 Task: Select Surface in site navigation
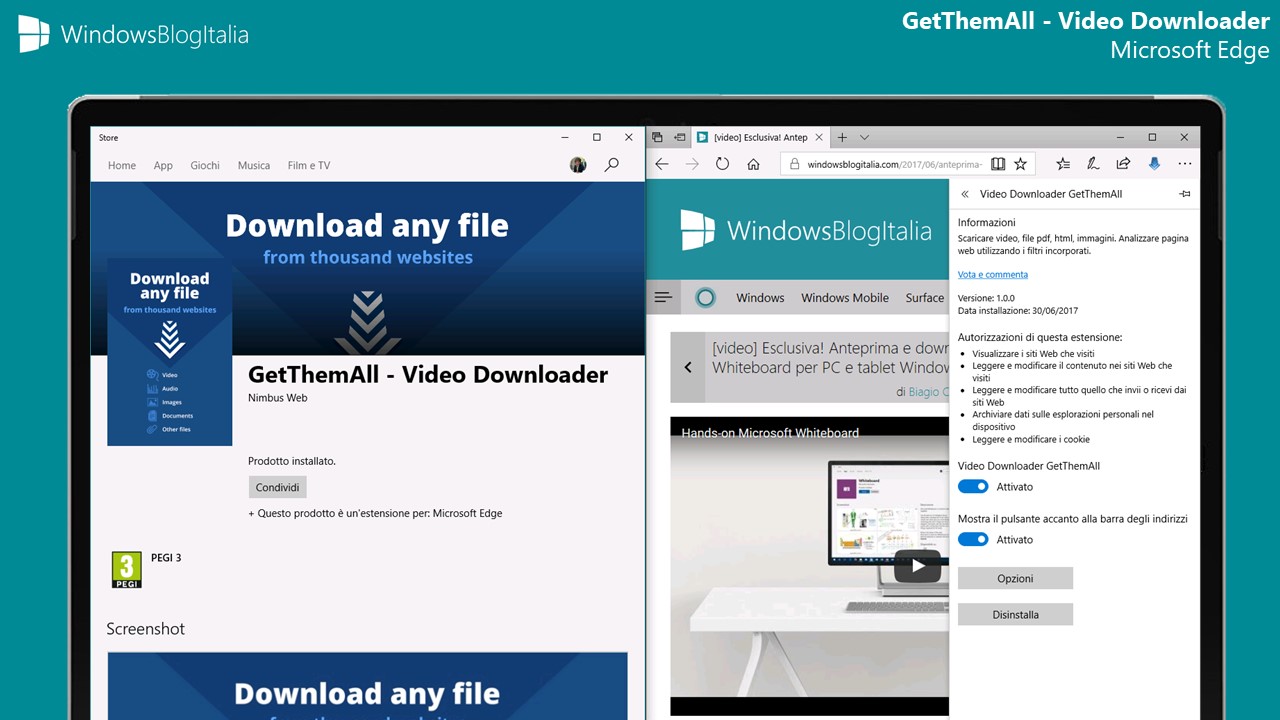[925, 297]
